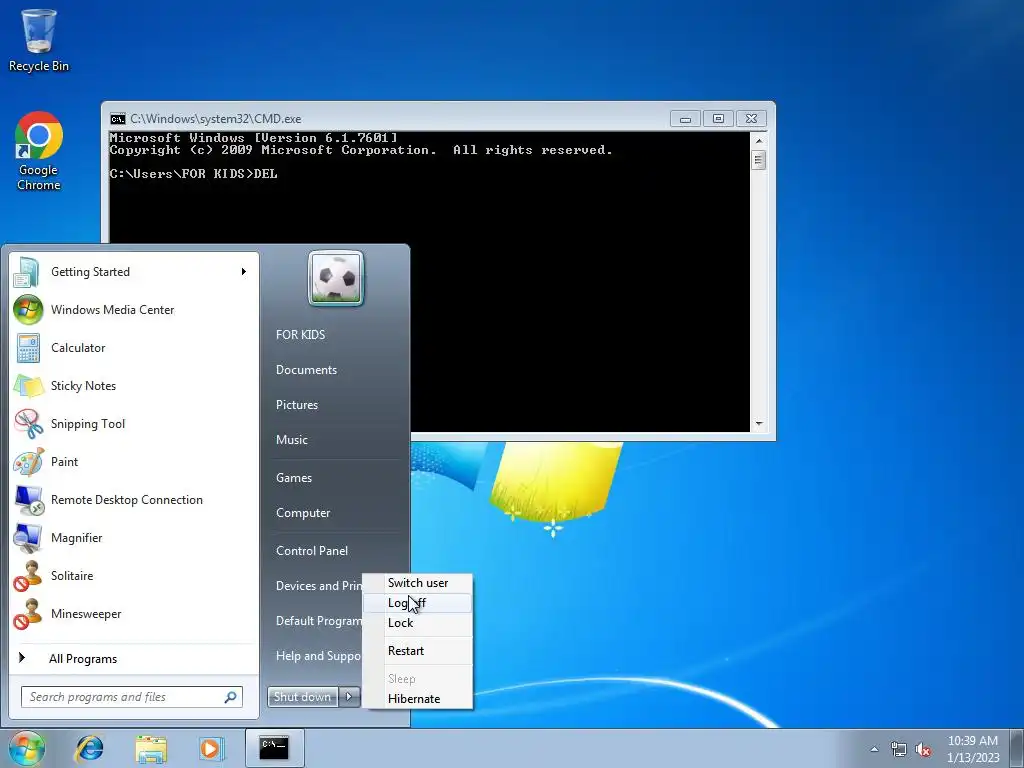The image size is (1024, 768).
Task: Click the Sticky Notes icon
Action: coord(28,385)
